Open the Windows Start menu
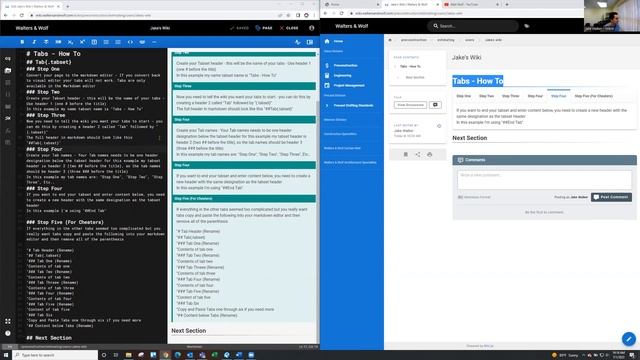This screenshot has width=640, height=360. (6, 355)
